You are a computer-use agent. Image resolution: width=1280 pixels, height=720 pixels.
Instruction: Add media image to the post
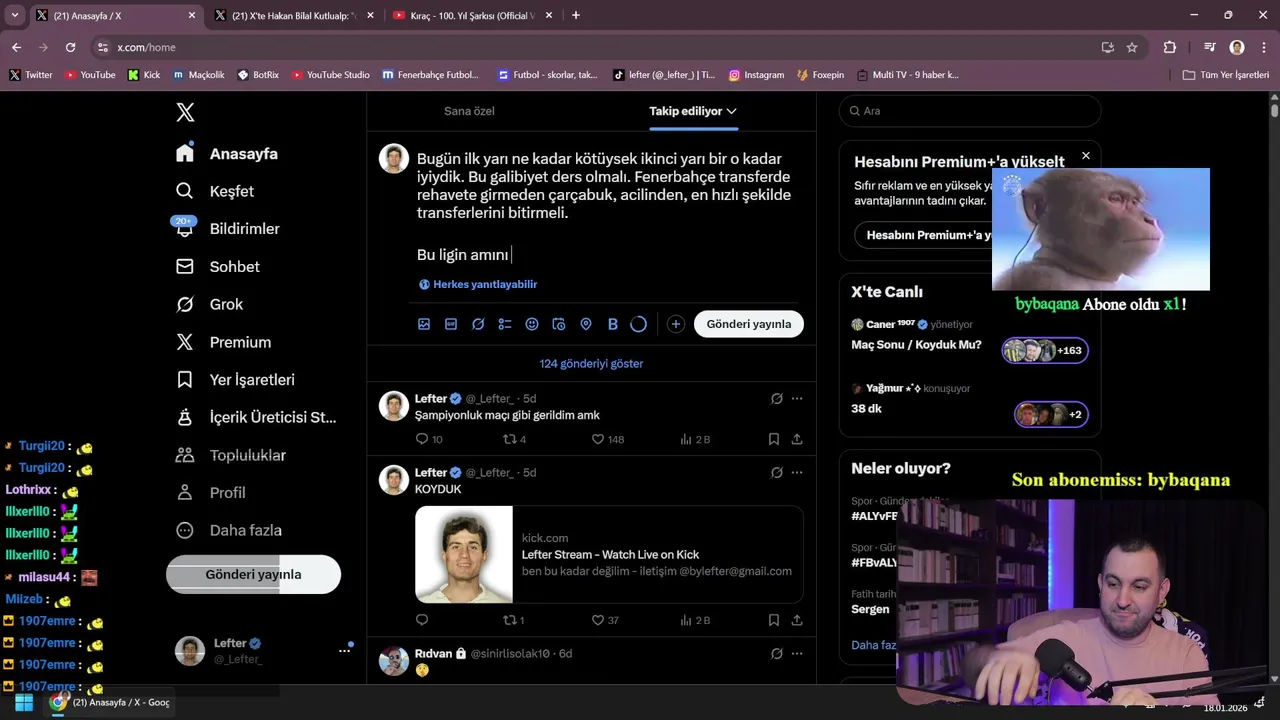424,324
